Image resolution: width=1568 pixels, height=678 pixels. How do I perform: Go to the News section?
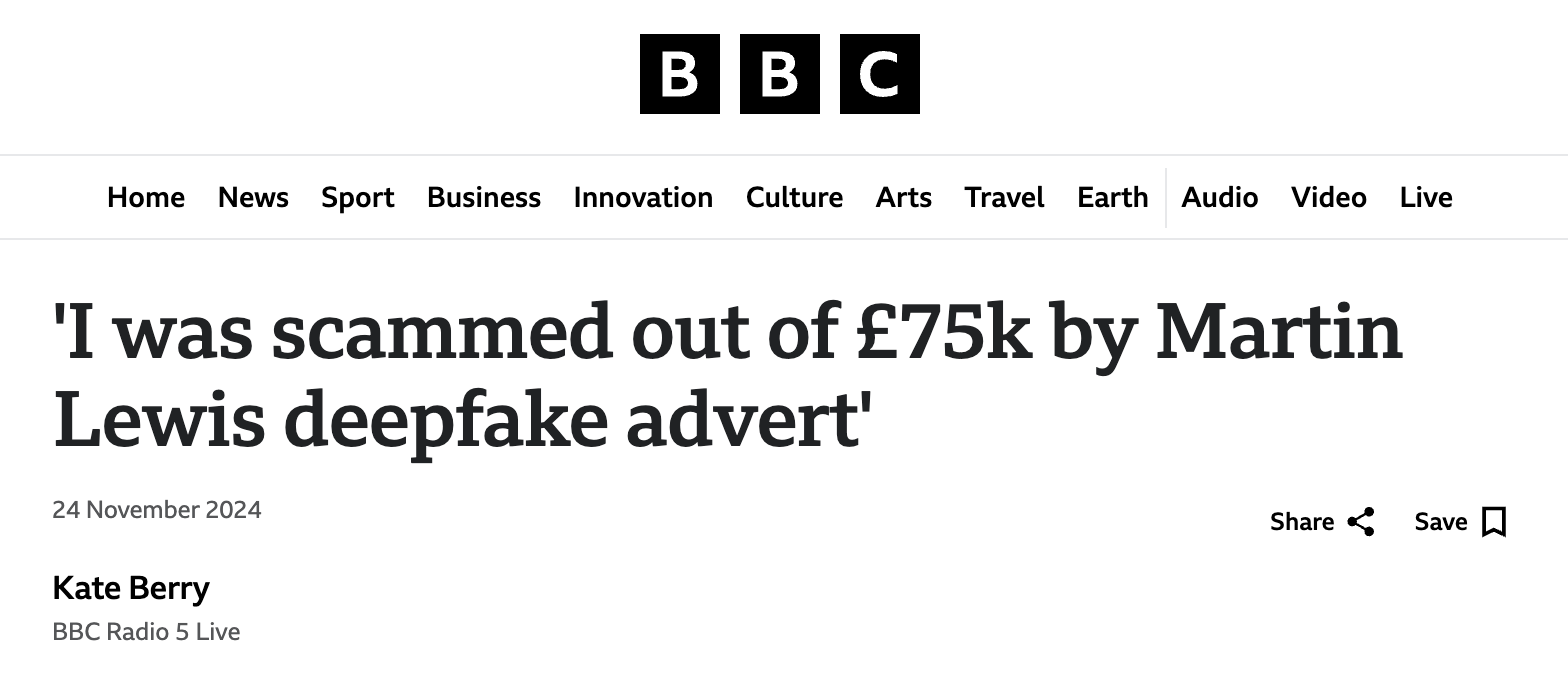pyautogui.click(x=253, y=198)
